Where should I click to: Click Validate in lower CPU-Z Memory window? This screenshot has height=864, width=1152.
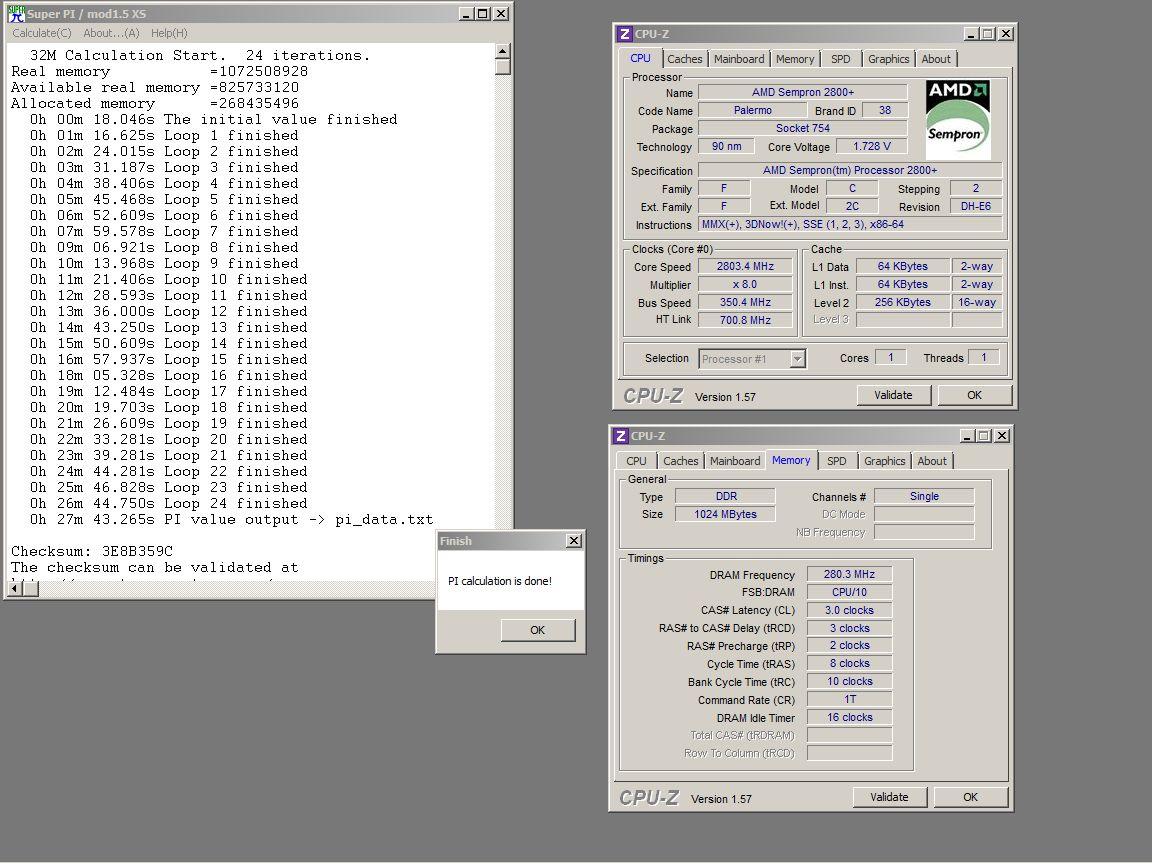click(x=889, y=797)
